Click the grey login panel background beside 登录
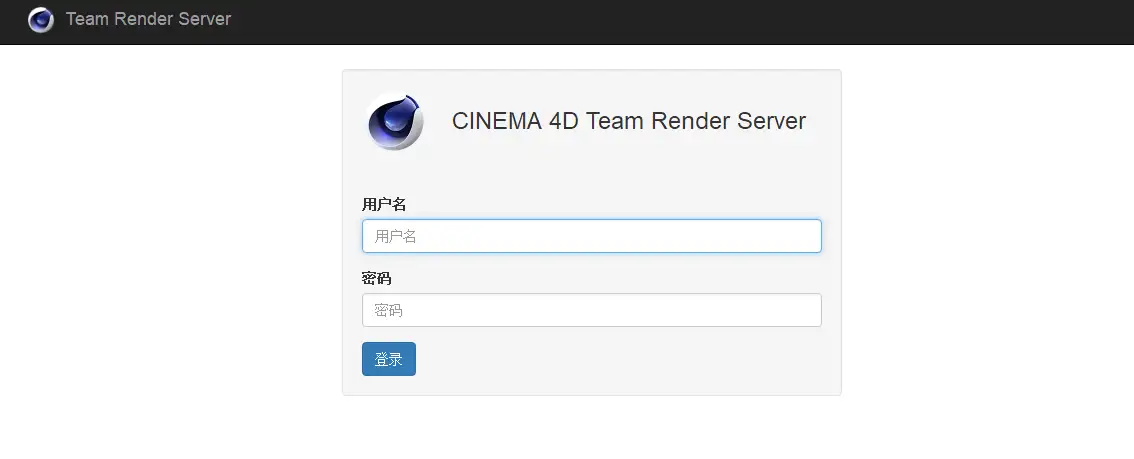Image resolution: width=1134 pixels, height=459 pixels. (620, 360)
